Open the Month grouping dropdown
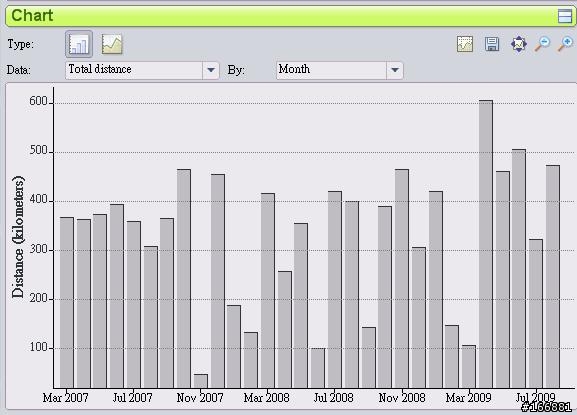 click(394, 70)
